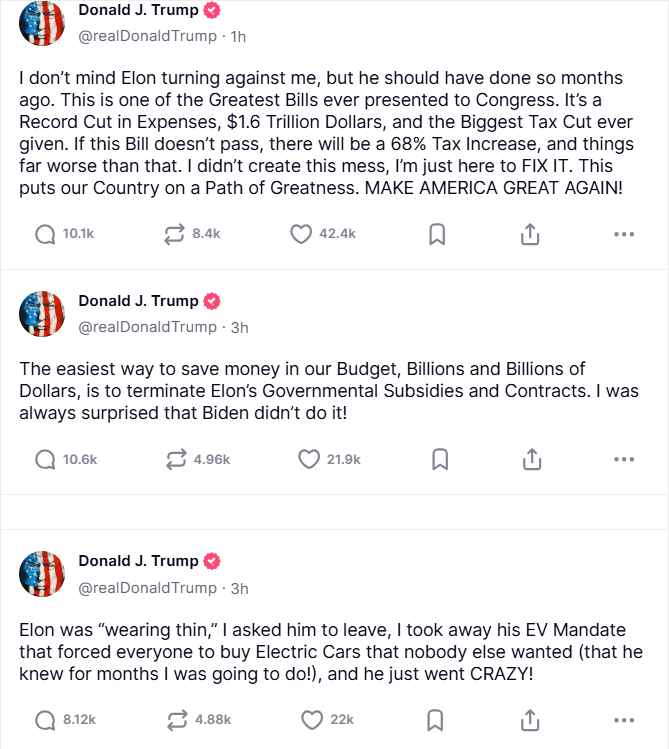Viewport: 669px width, 749px height.
Task: Repost the post with 4.96k reposts
Action: point(176,459)
